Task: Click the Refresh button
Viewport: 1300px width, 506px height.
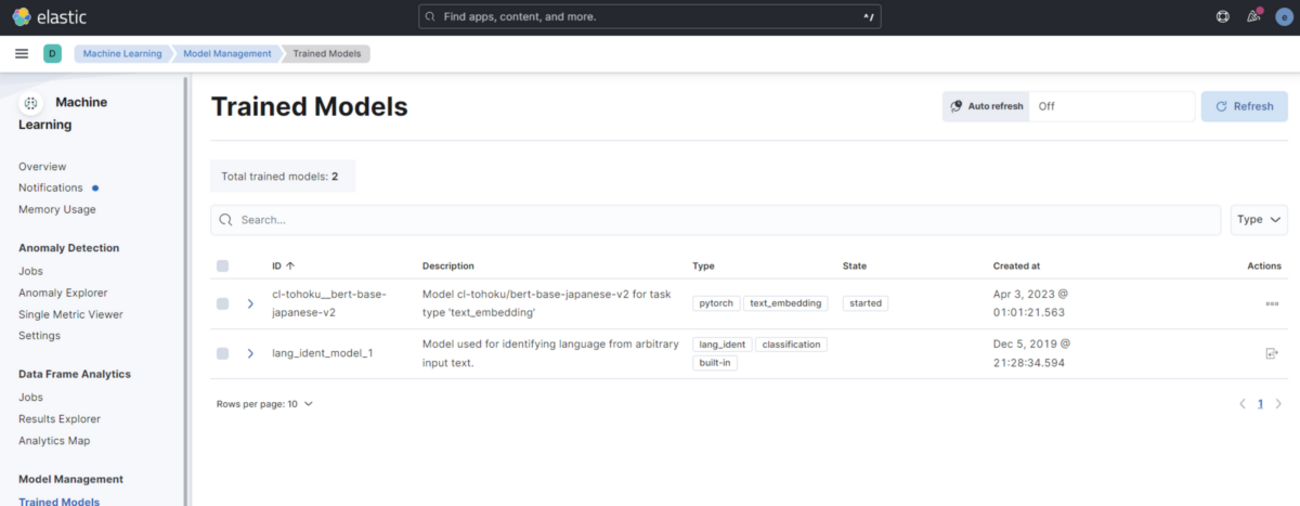Action: [1244, 106]
